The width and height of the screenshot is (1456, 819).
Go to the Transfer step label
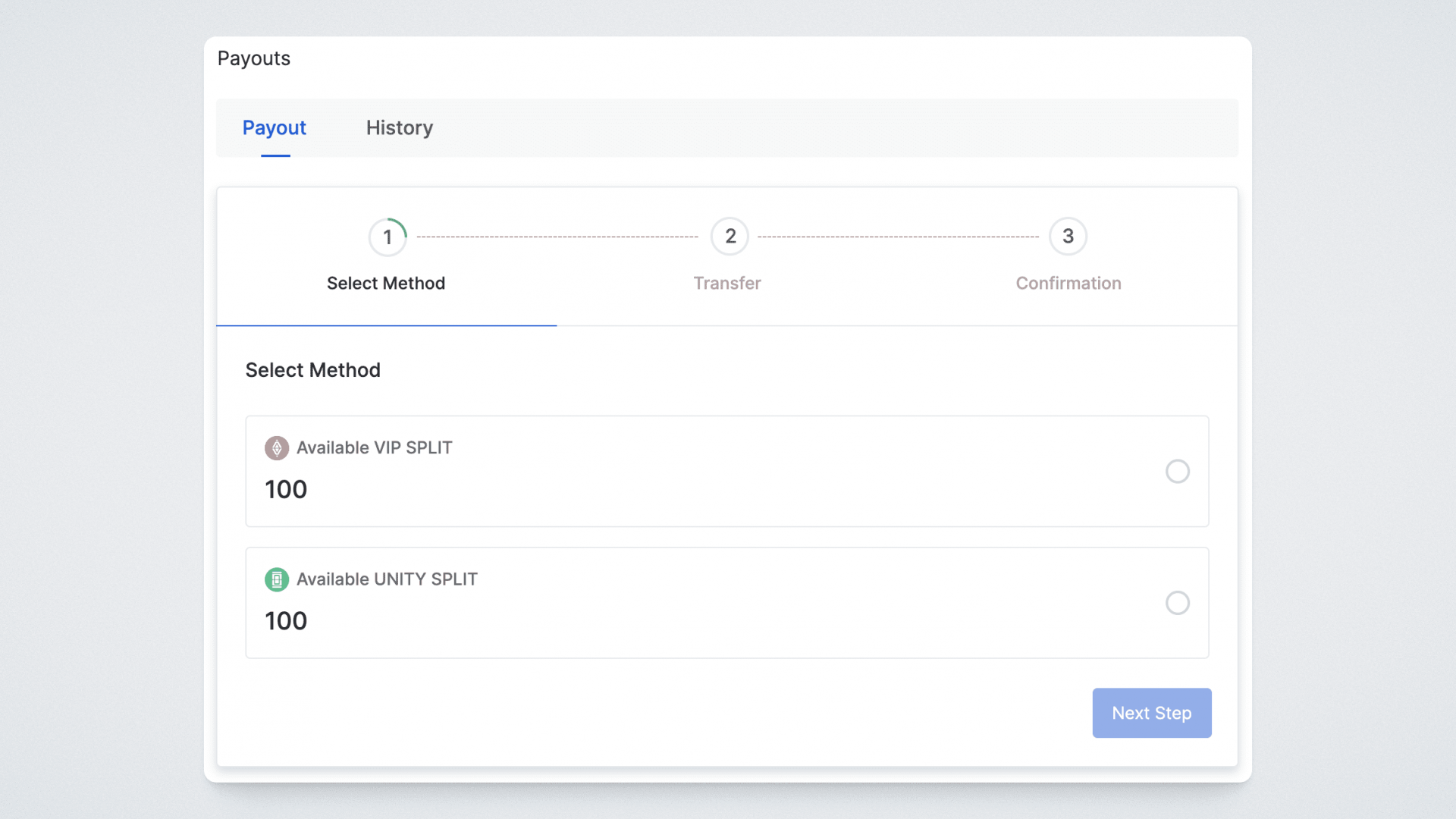[x=726, y=284]
